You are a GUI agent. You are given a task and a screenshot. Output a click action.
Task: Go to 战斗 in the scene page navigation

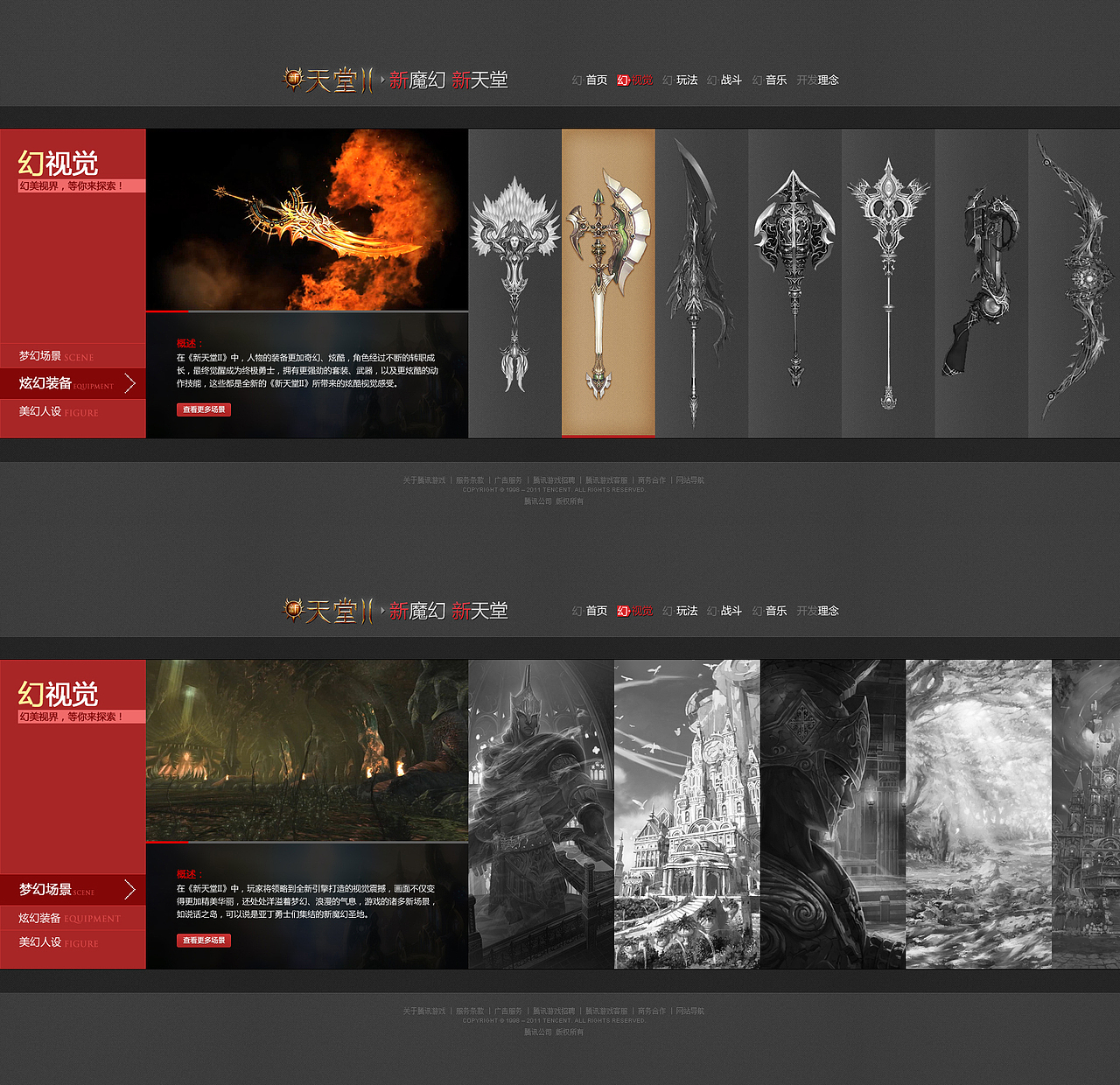724,611
